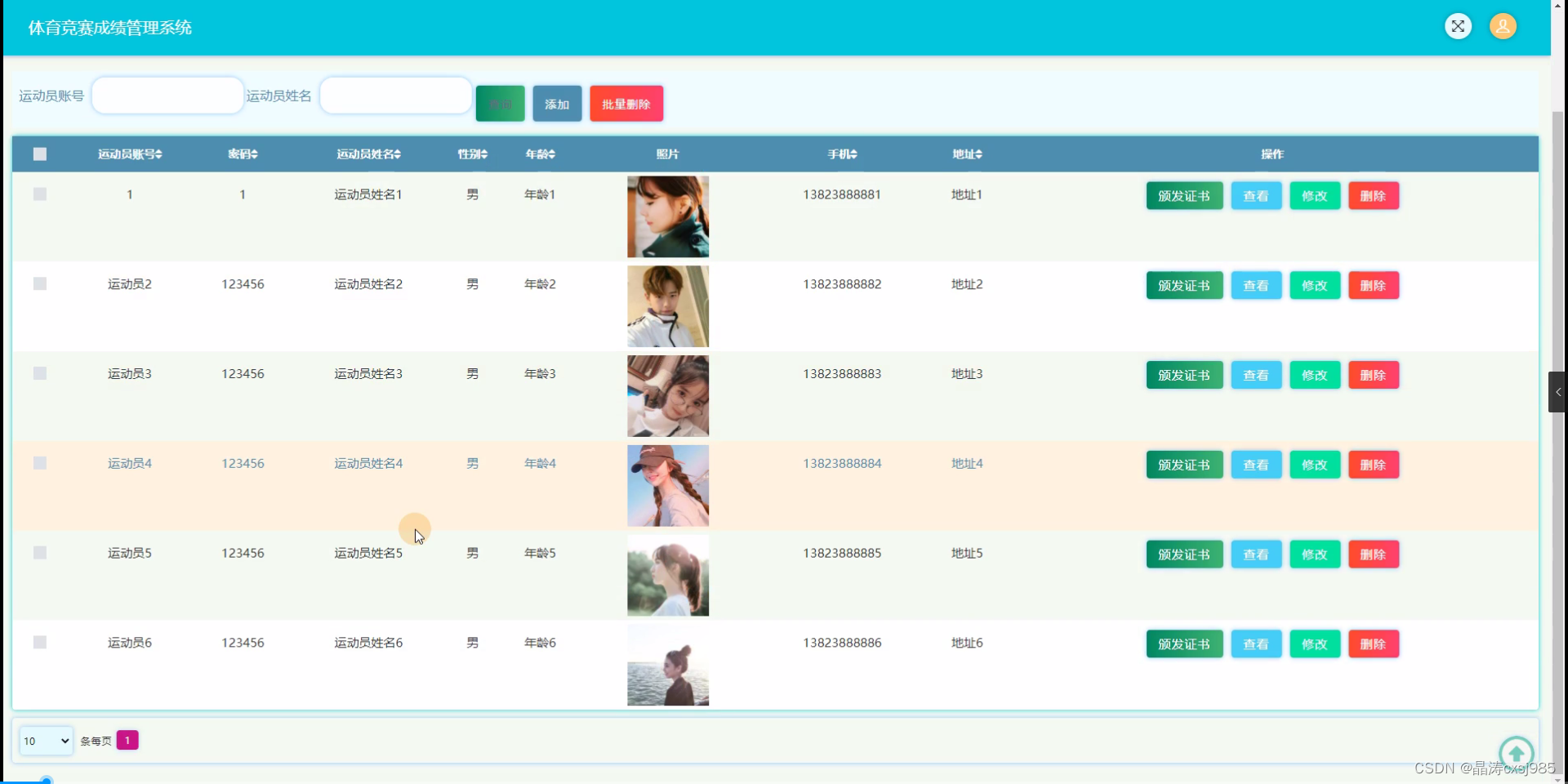Focus the 运动员姓名 search input field
The height and width of the screenshot is (784, 1568).
tap(395, 96)
